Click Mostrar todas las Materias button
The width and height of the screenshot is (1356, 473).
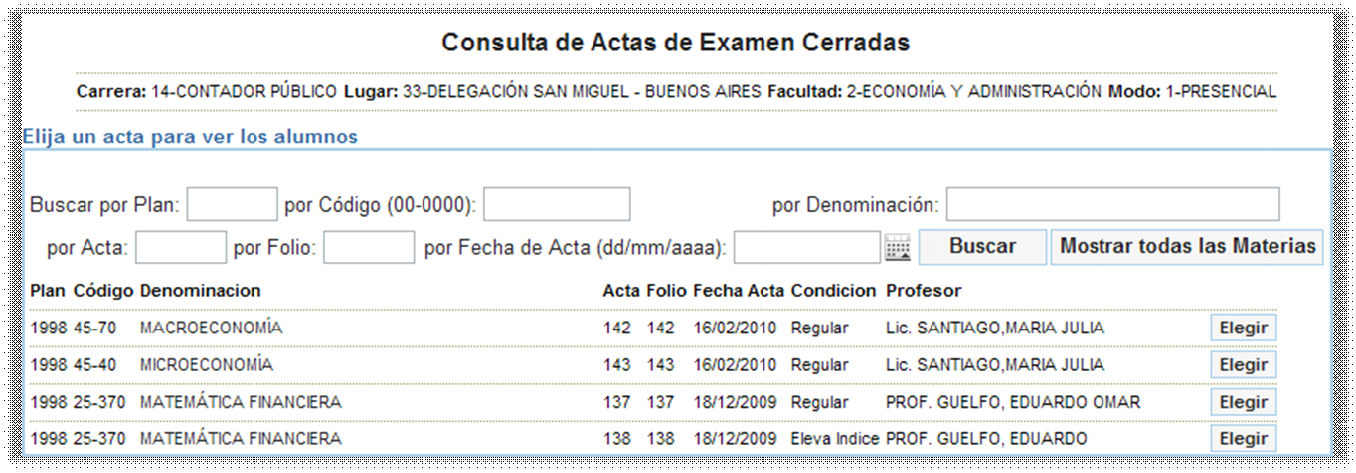point(1187,247)
